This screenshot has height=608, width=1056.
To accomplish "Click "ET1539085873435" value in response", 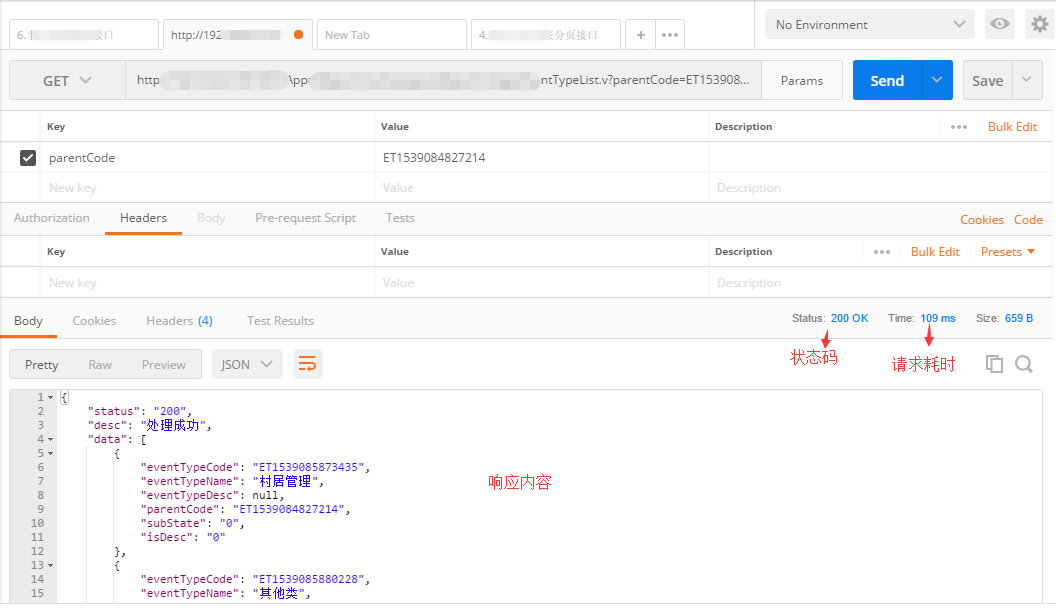I will click(308, 467).
